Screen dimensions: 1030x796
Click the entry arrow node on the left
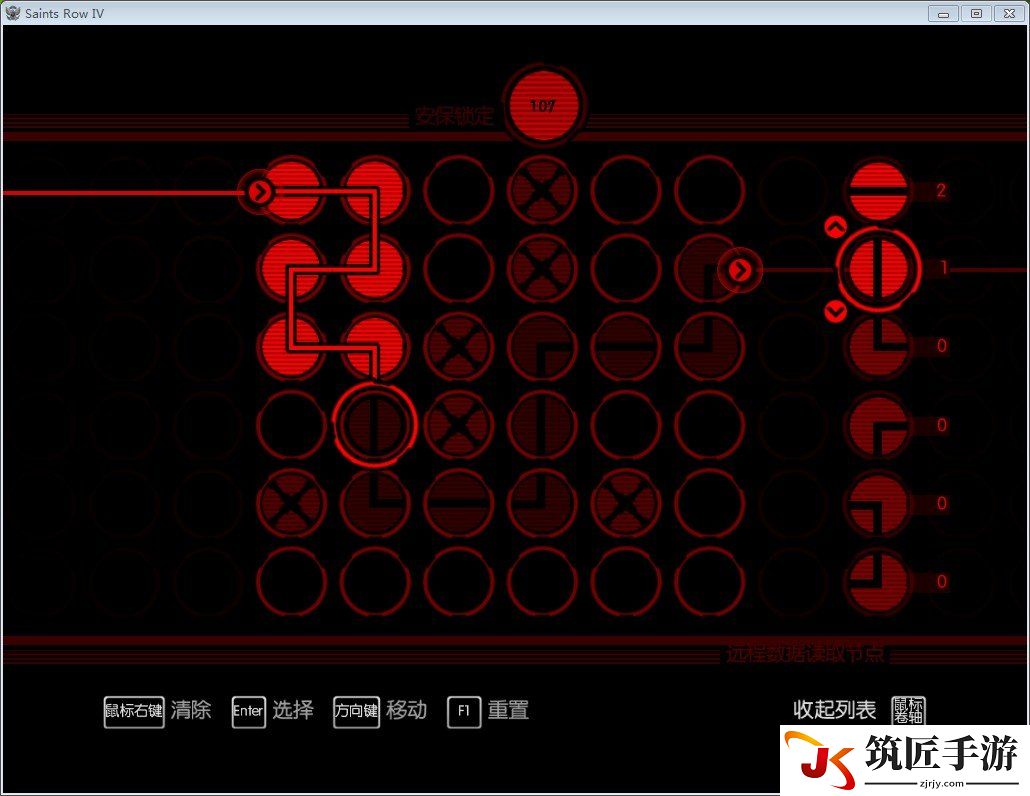[260, 192]
